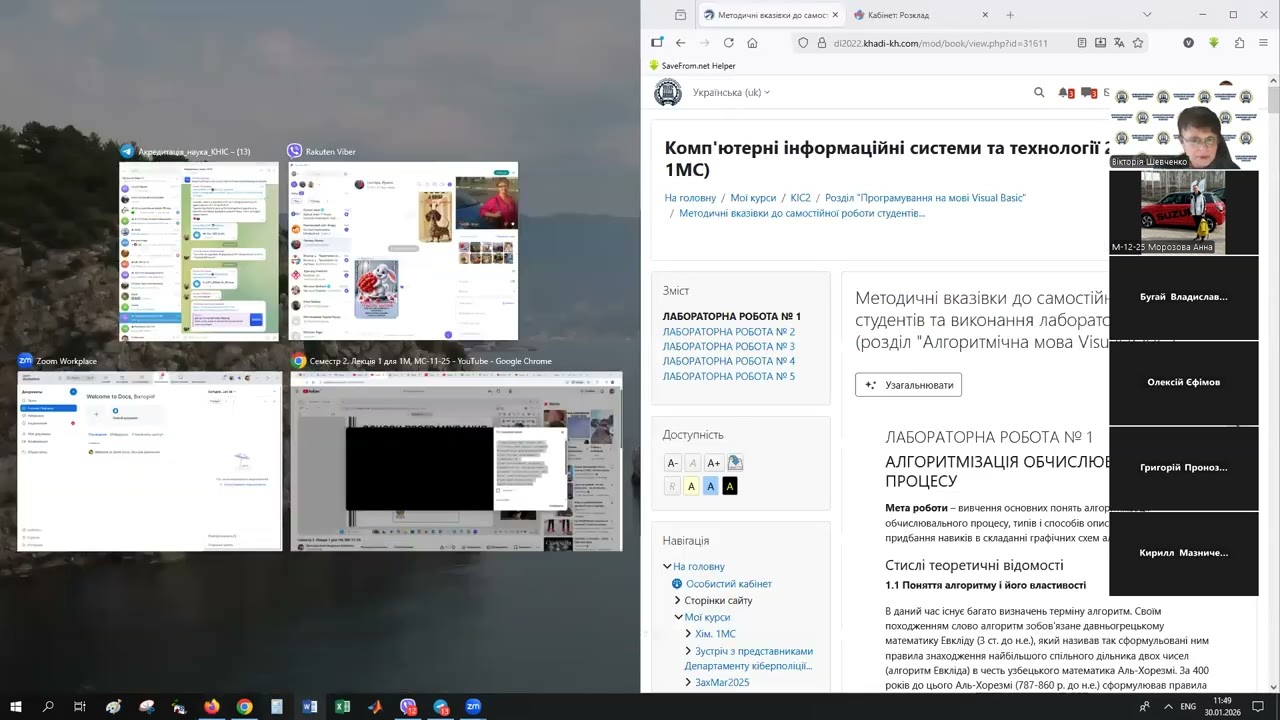Expand the Хім. 1МС course node

pos(688,634)
